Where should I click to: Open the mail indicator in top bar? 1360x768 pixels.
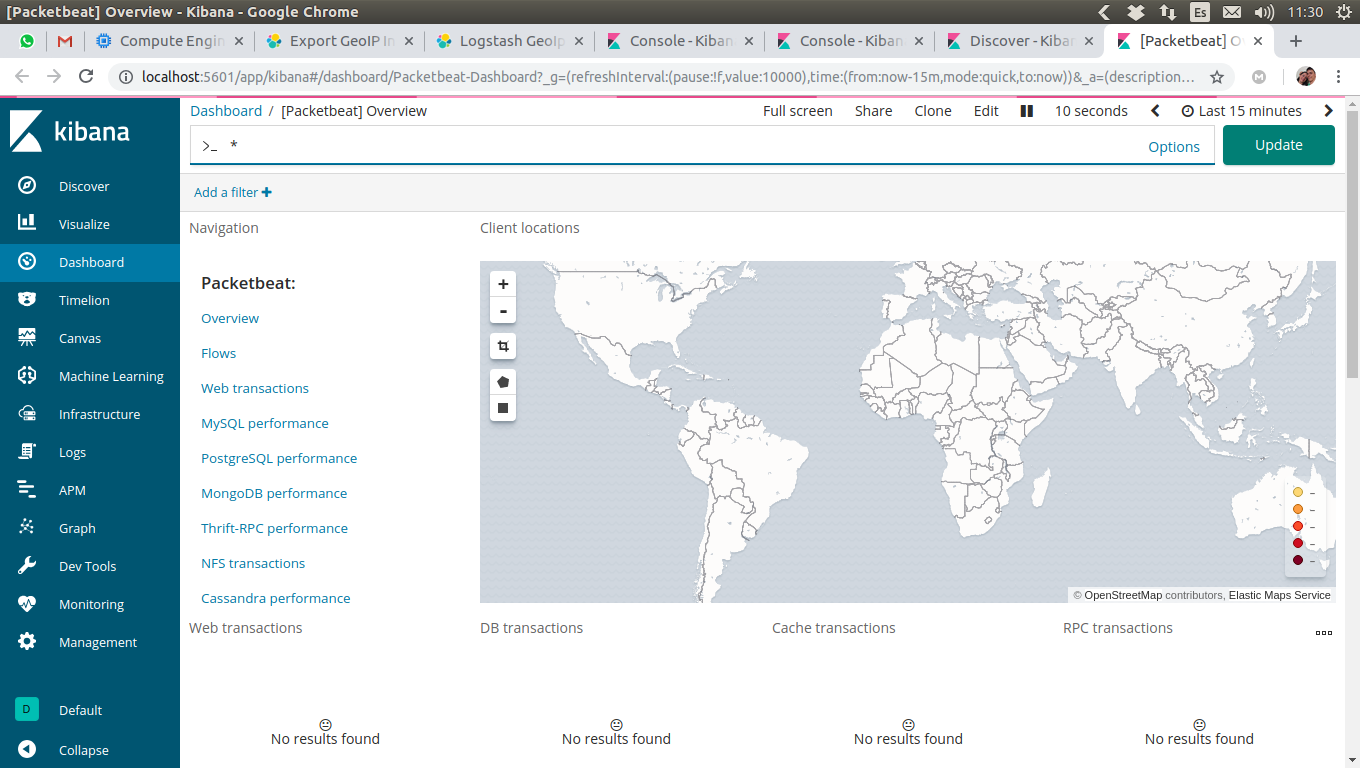[1232, 12]
